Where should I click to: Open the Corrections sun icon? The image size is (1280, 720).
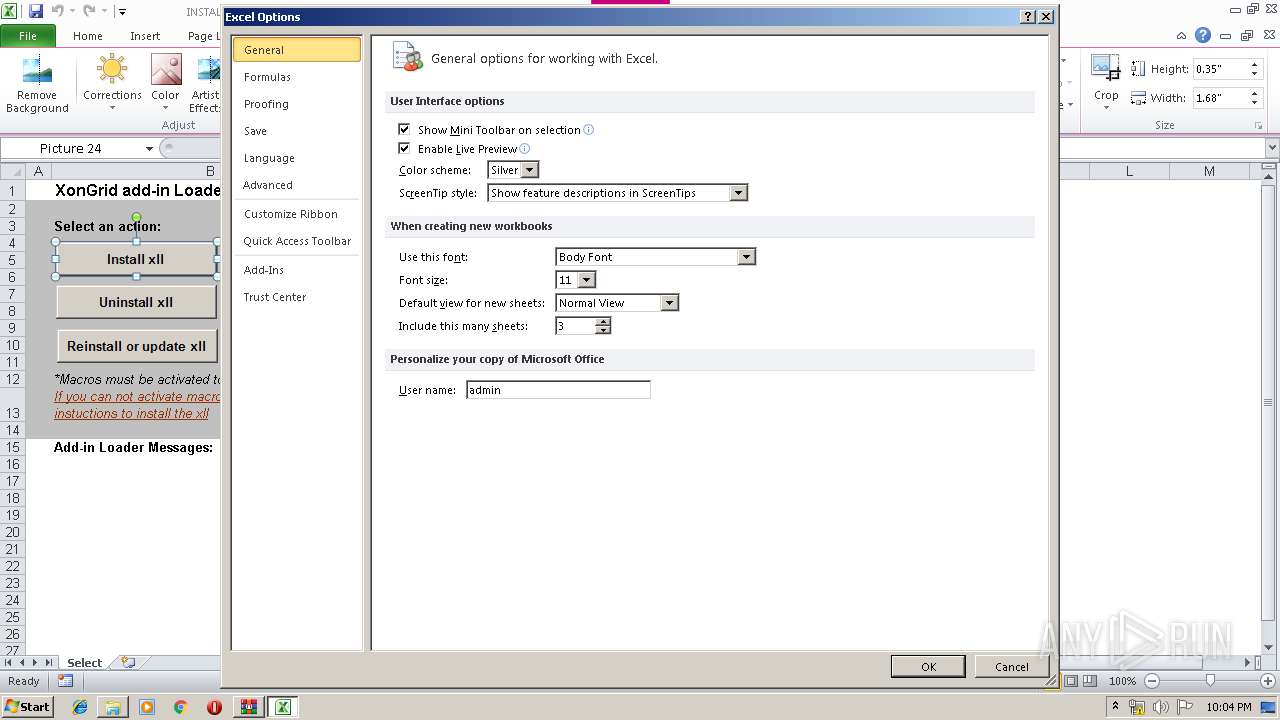click(x=112, y=69)
